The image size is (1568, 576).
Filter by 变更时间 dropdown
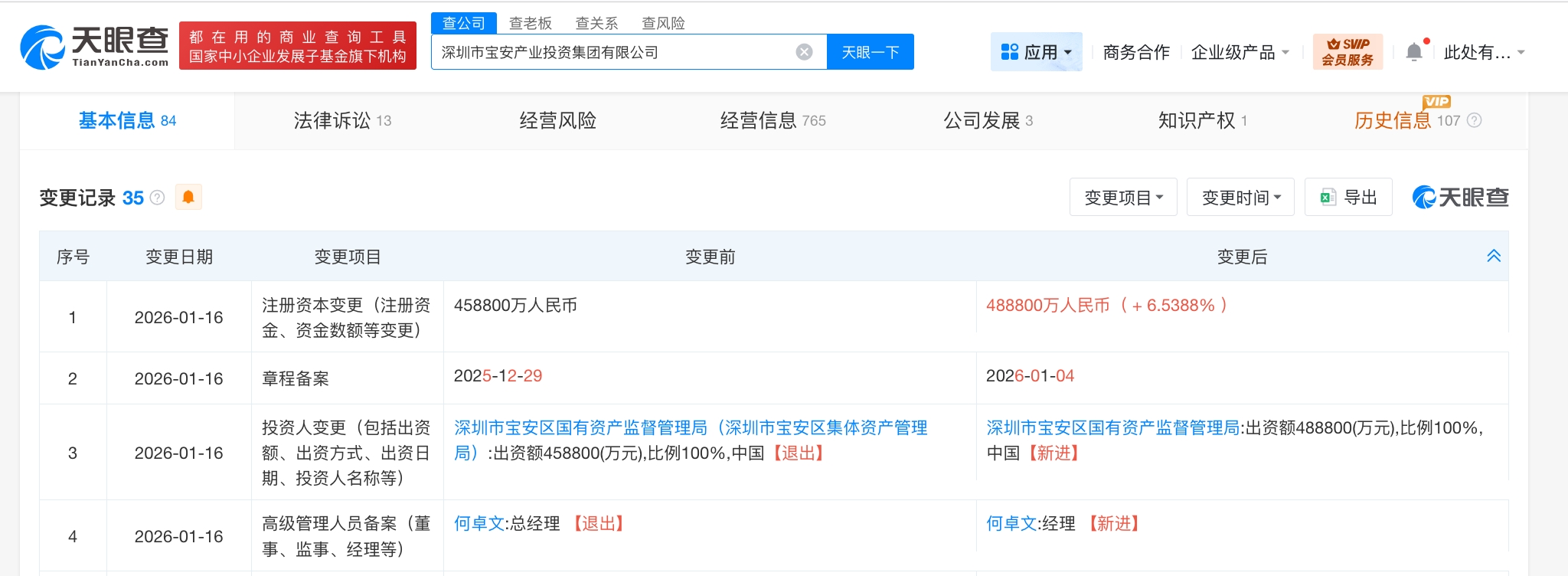click(x=1240, y=198)
